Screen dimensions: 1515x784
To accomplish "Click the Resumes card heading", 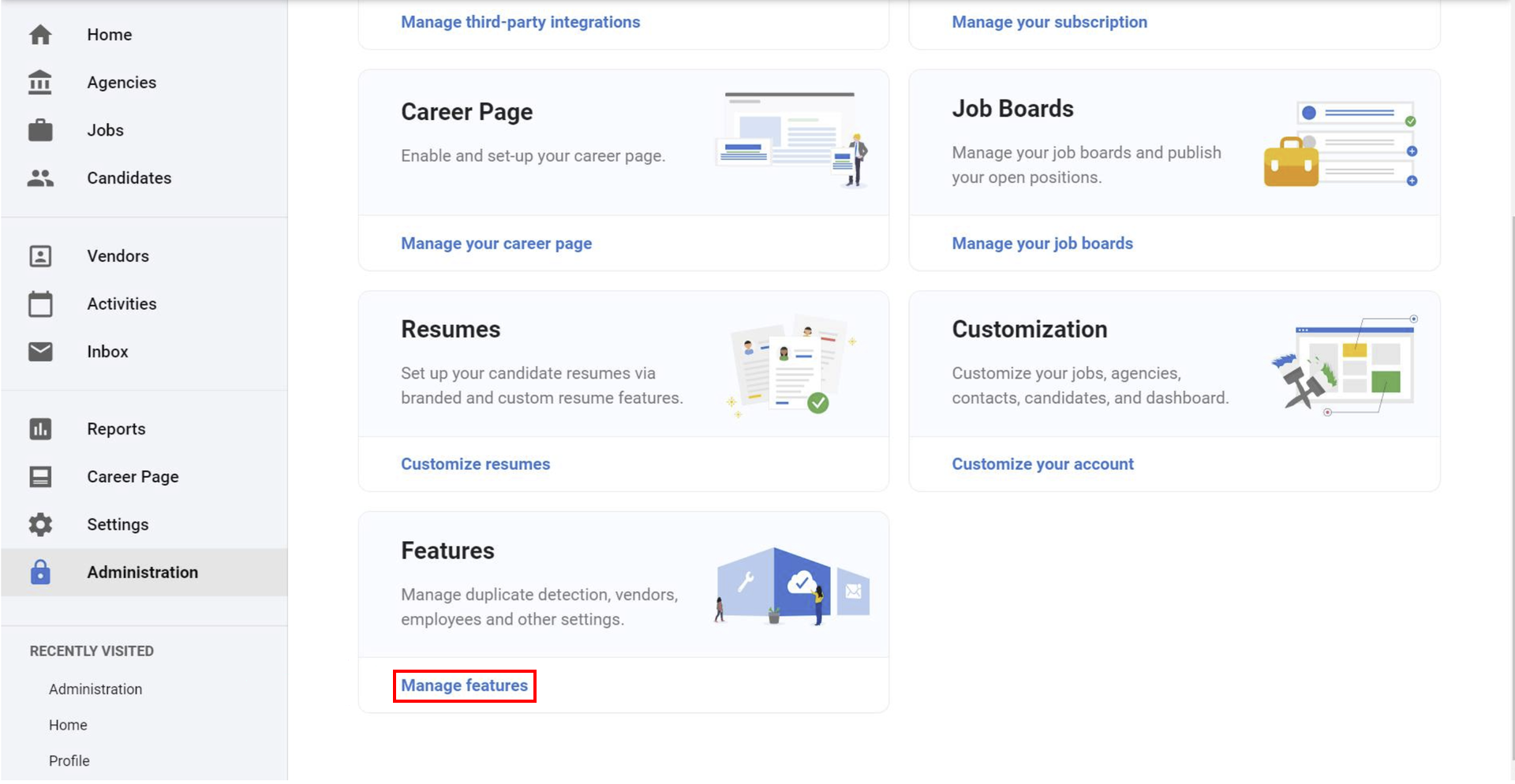I will [x=451, y=330].
